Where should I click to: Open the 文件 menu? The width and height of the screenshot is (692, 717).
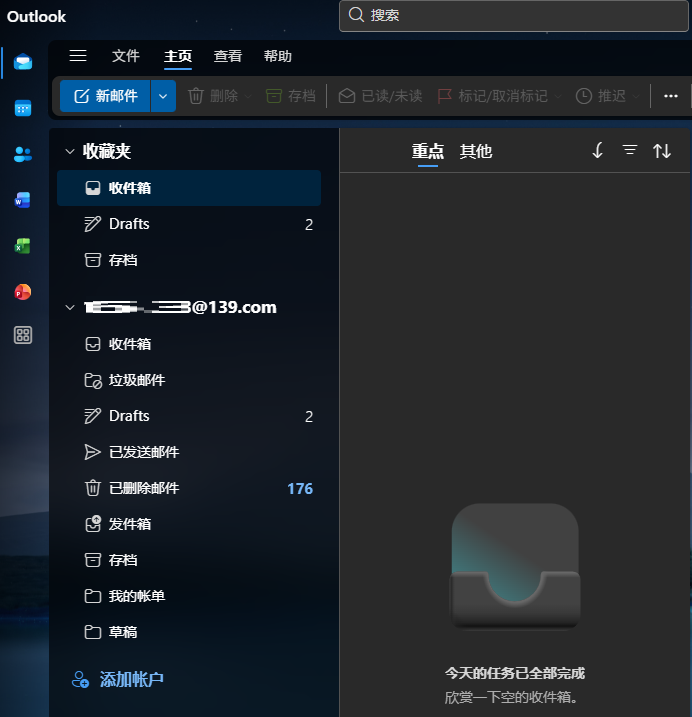[126, 56]
